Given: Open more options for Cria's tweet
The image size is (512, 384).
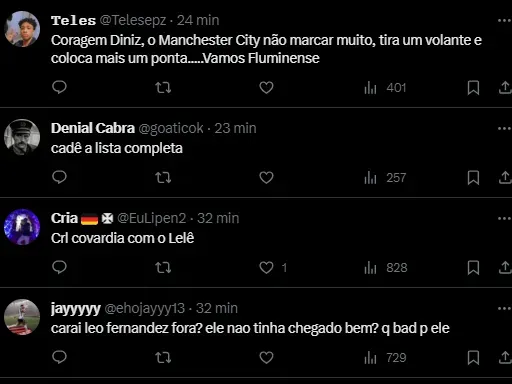Looking at the screenshot, I should coord(504,219).
